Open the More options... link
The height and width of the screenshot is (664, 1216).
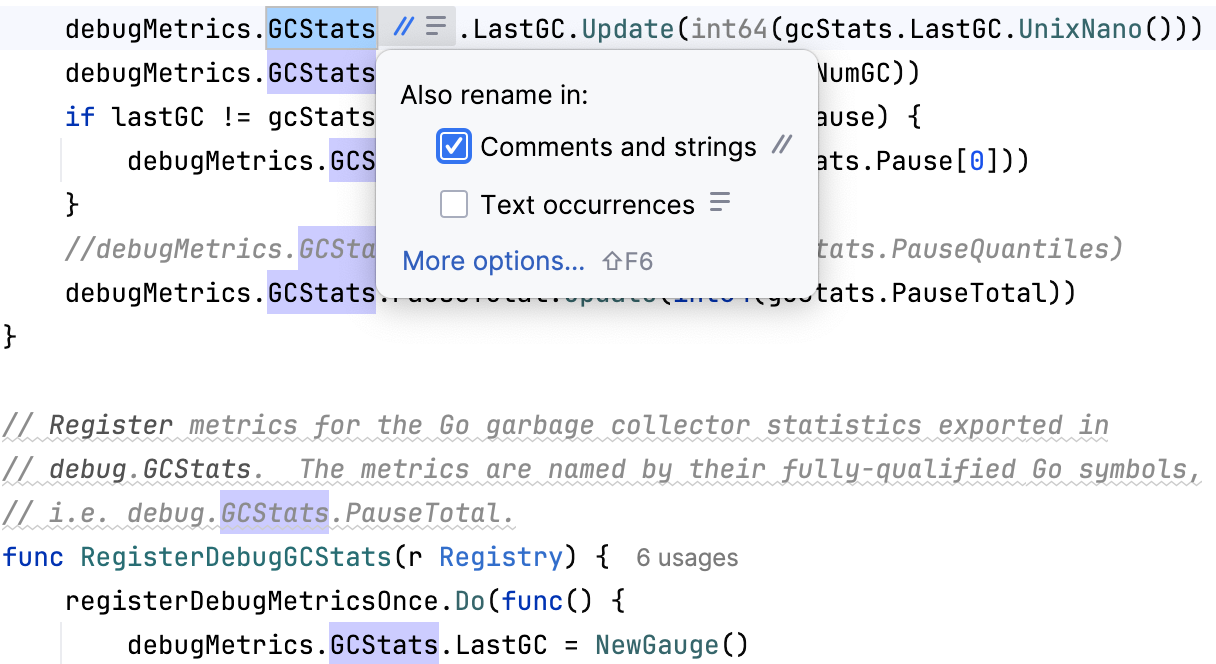point(493,262)
